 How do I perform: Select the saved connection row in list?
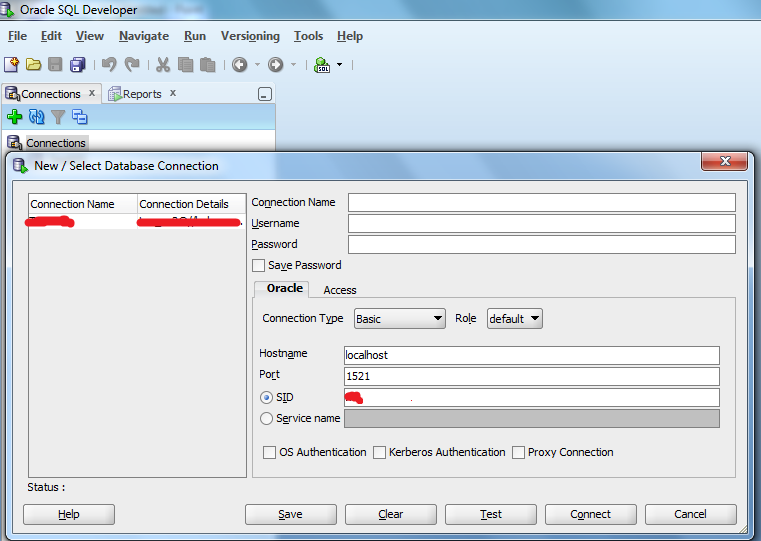pyautogui.click(x=137, y=222)
